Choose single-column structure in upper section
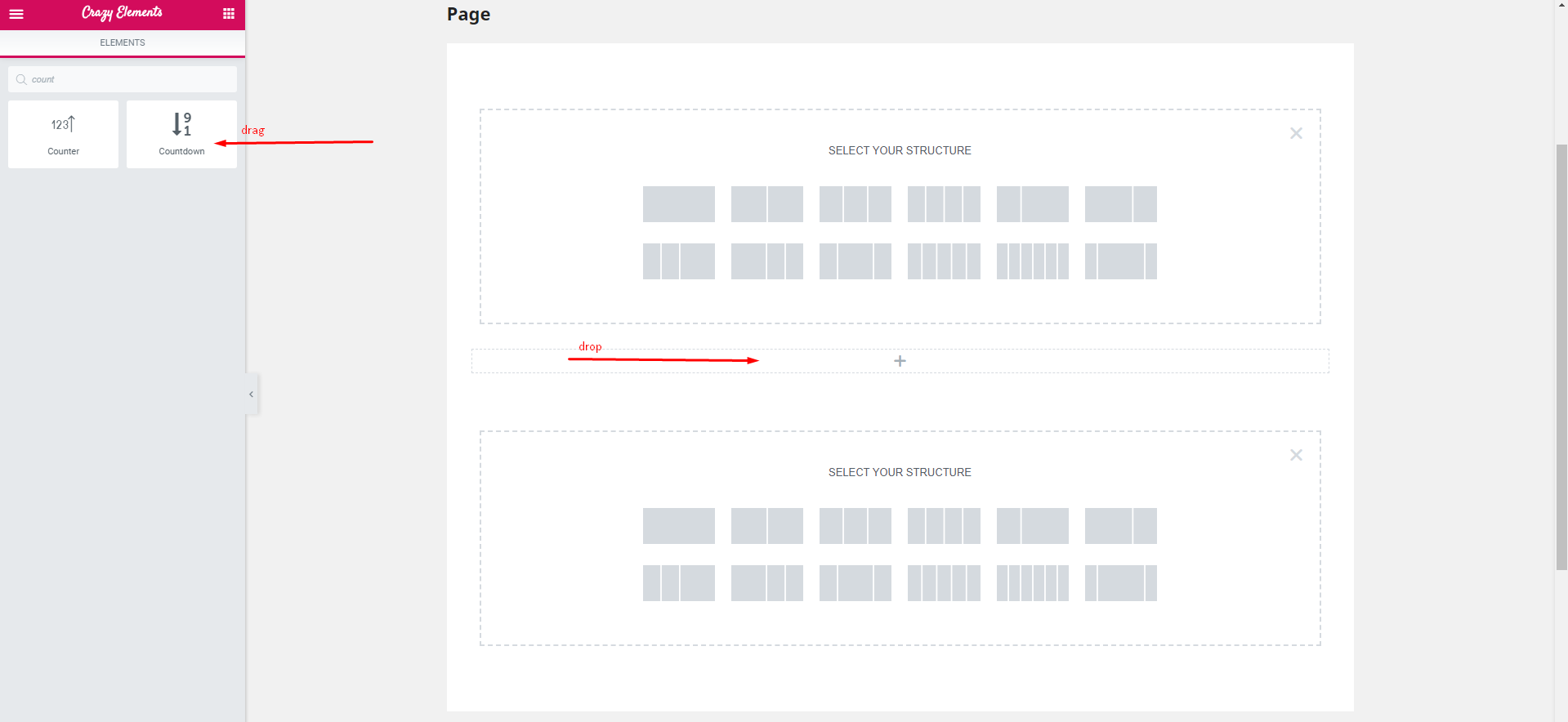Viewport: 1568px width, 722px height. point(678,204)
